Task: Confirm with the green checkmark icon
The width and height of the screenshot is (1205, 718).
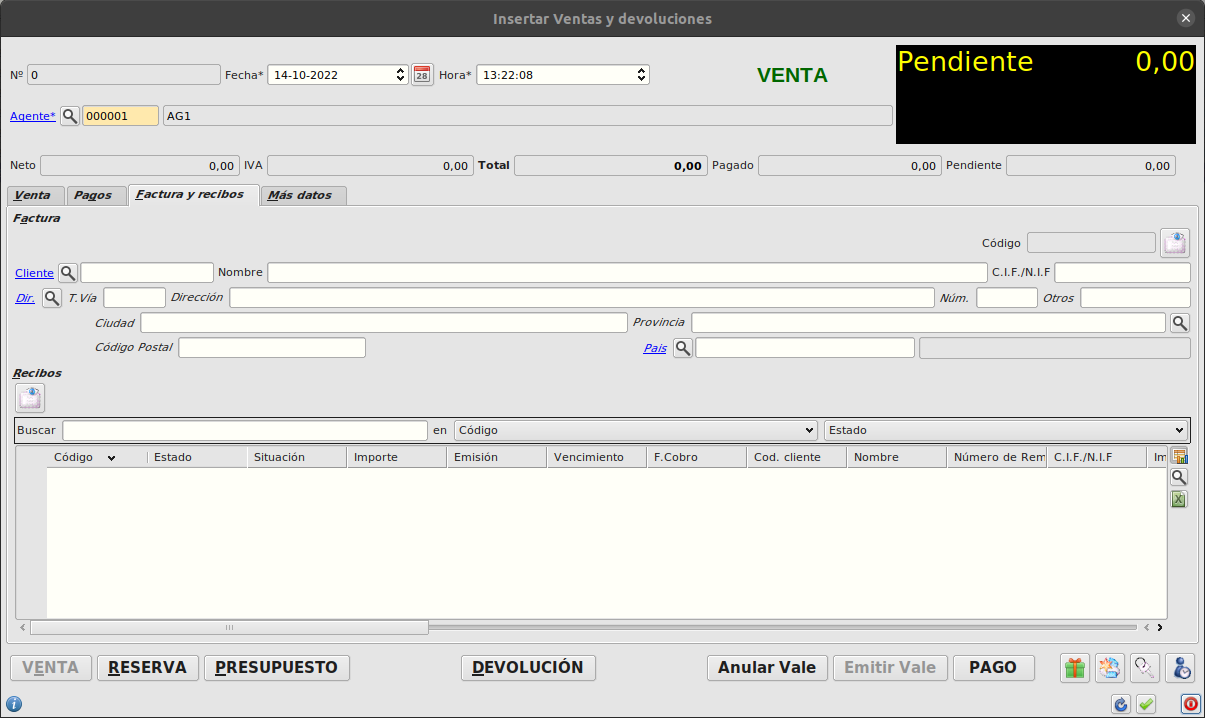Action: [x=1147, y=704]
